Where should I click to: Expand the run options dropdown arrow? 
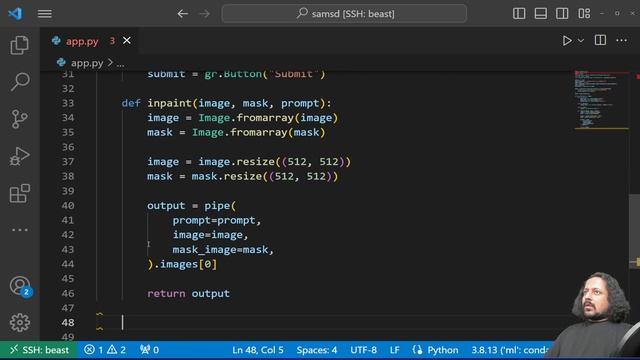click(581, 40)
